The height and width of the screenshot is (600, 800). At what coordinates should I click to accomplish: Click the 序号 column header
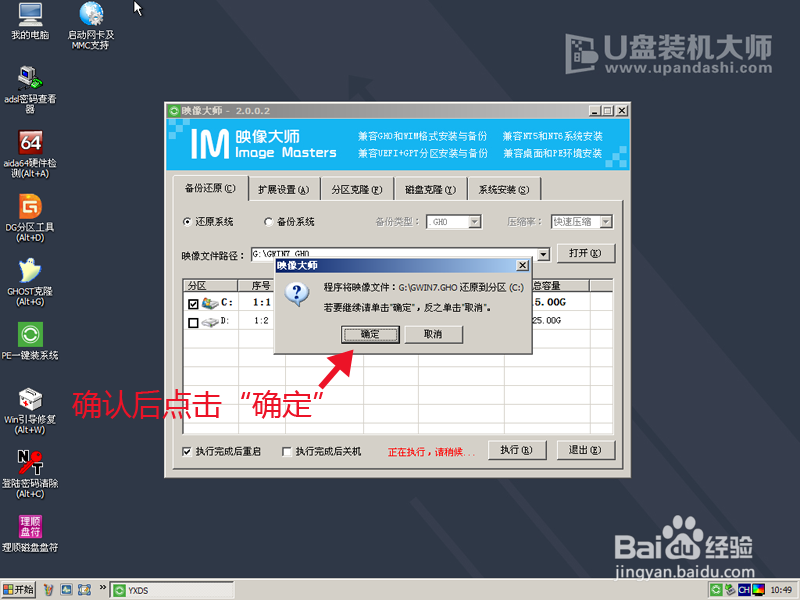(x=261, y=286)
